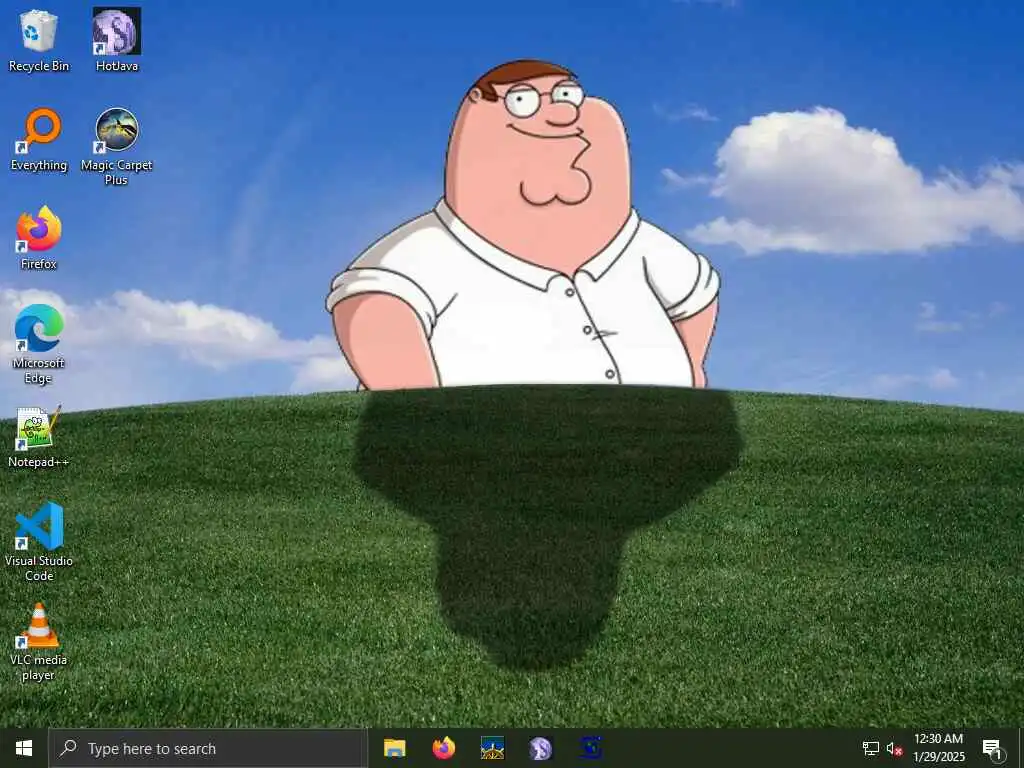The height and width of the screenshot is (768, 1024).
Task: Open the network status tray icon
Action: (x=871, y=748)
